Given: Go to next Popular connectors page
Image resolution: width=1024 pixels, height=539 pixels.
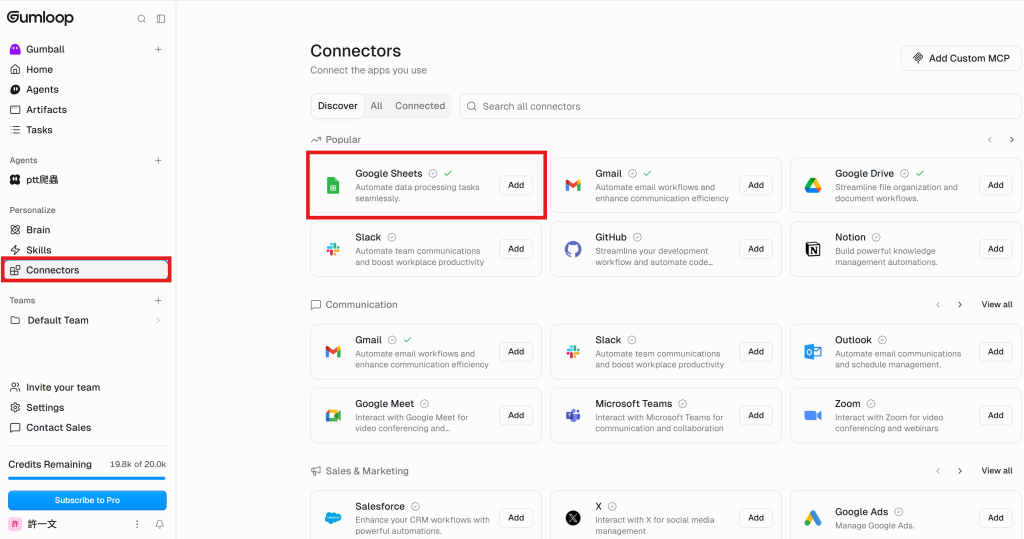Looking at the screenshot, I should (1012, 140).
